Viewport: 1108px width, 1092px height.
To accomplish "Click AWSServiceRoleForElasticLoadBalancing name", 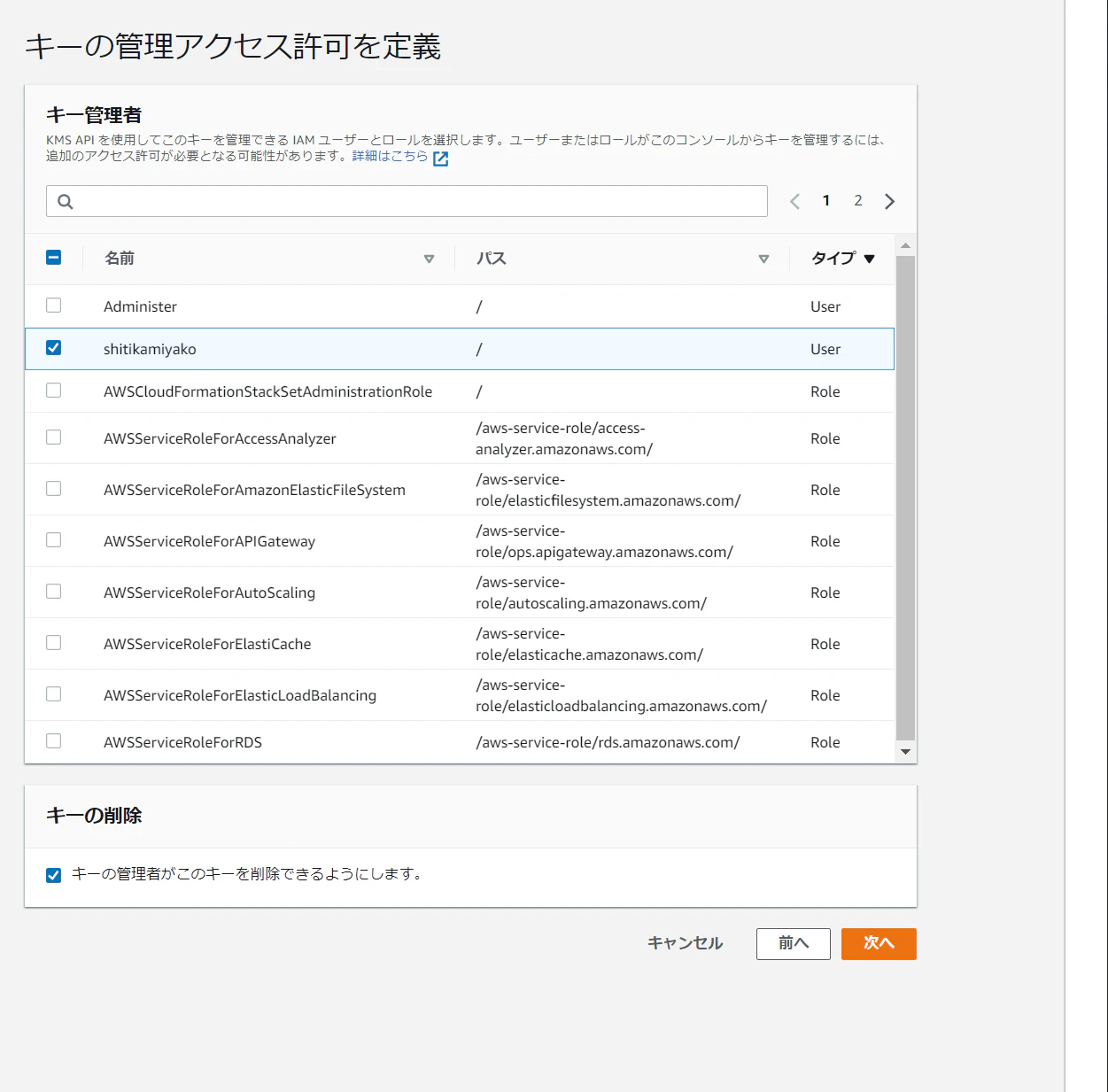I will [x=240, y=695].
